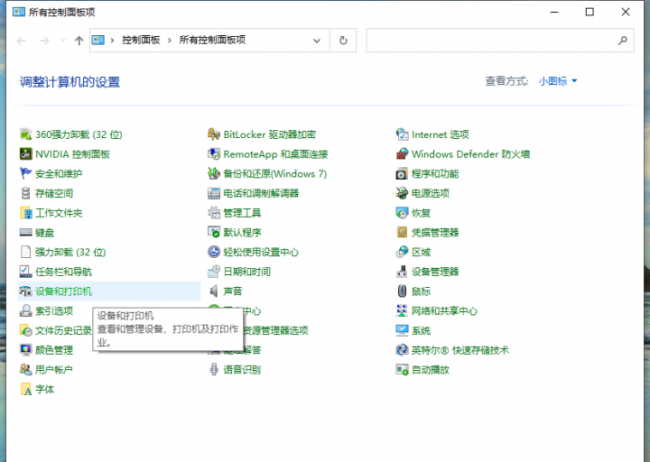
Task: Open the 索引选项 icon
Action: [26, 311]
